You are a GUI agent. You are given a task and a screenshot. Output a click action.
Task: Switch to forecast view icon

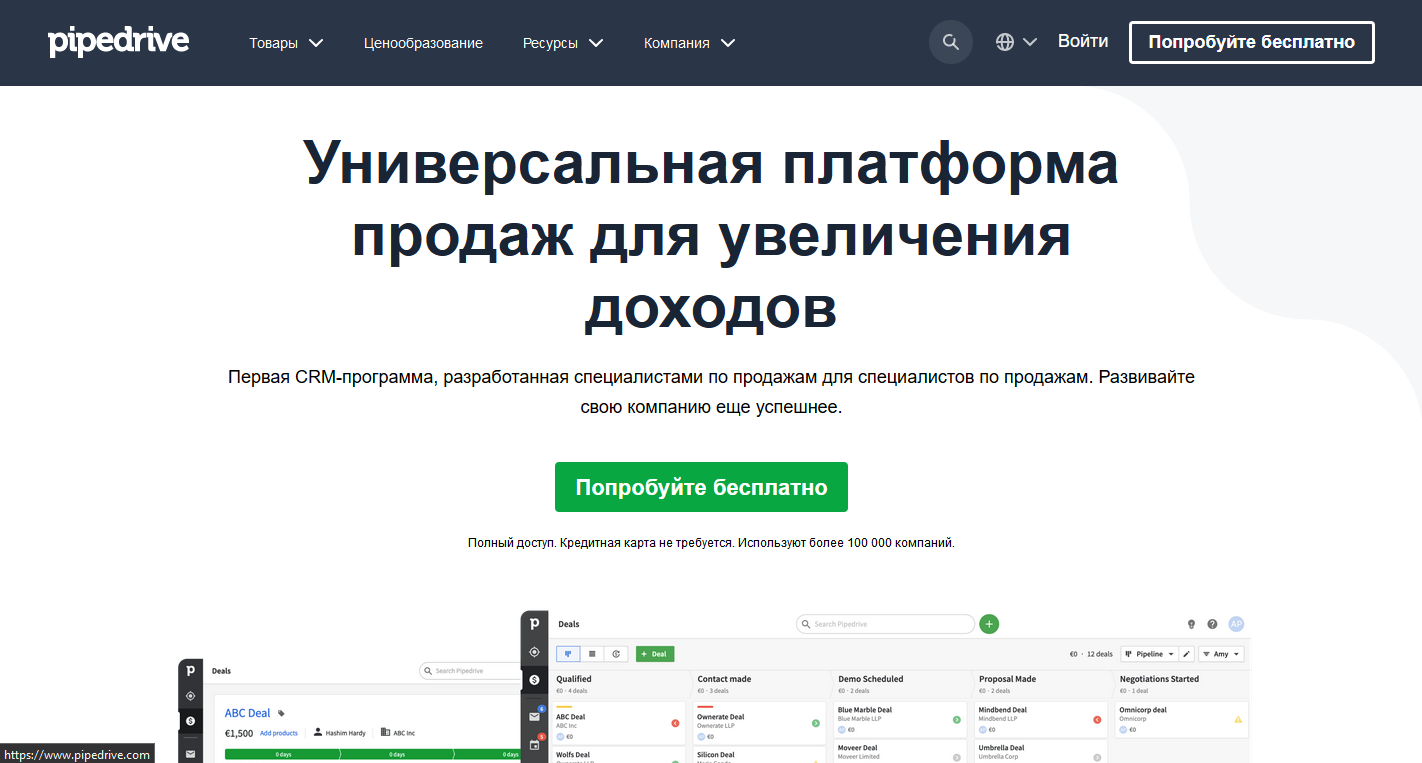(617, 654)
